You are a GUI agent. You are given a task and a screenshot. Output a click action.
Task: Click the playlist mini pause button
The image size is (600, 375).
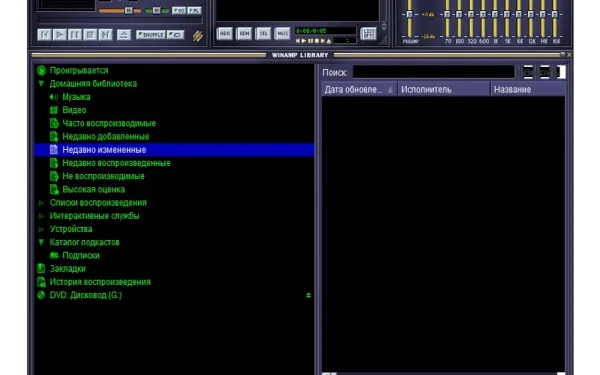[310, 41]
